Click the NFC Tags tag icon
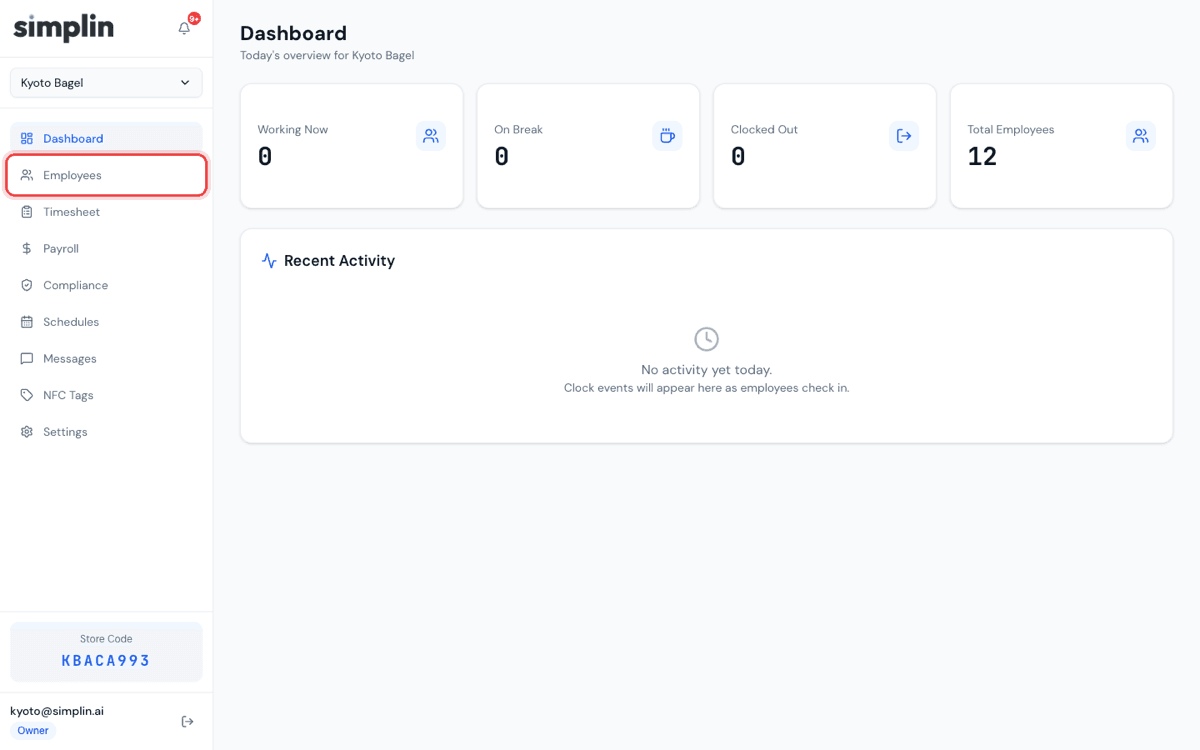Image resolution: width=1200 pixels, height=750 pixels. point(27,395)
